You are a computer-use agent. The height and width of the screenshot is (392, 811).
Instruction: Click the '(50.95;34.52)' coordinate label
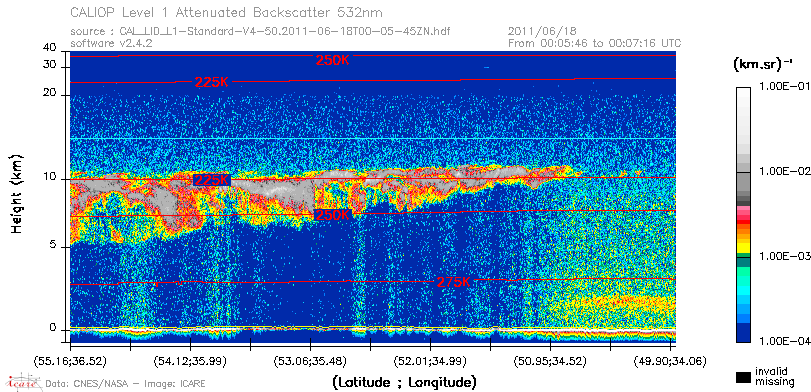(551, 361)
